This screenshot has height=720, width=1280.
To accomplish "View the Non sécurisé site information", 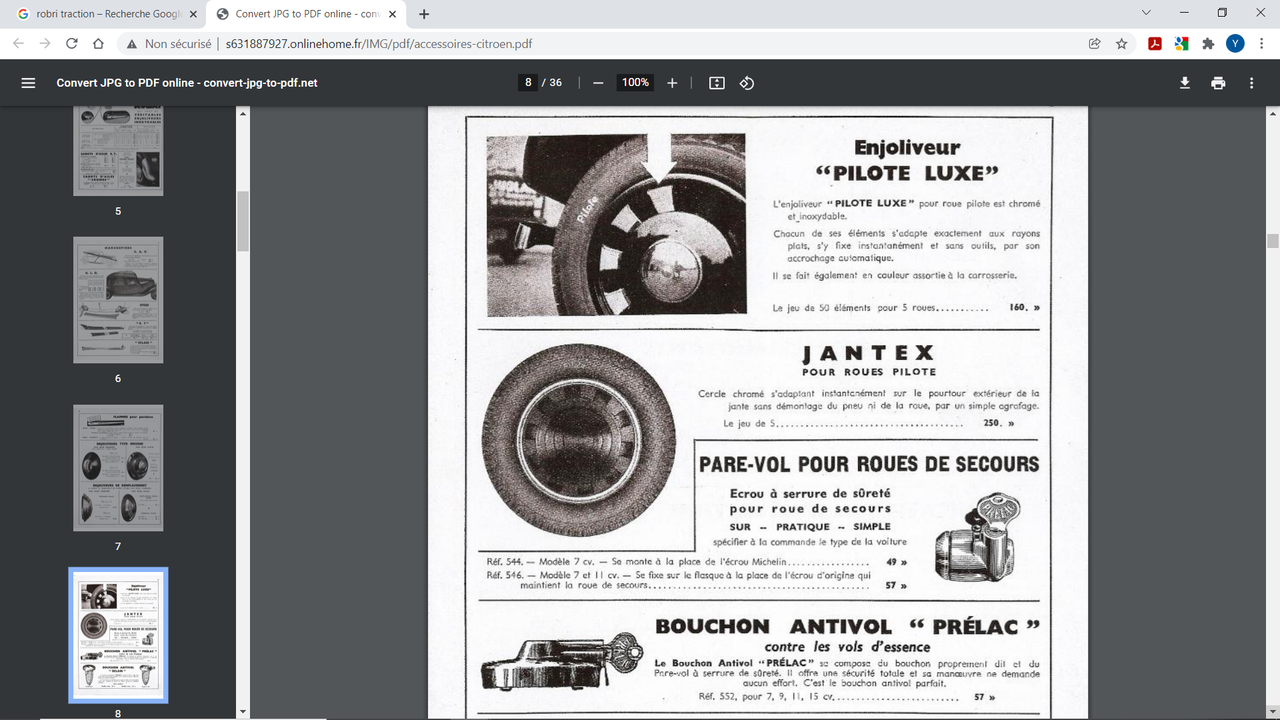I will pyautogui.click(x=168, y=44).
